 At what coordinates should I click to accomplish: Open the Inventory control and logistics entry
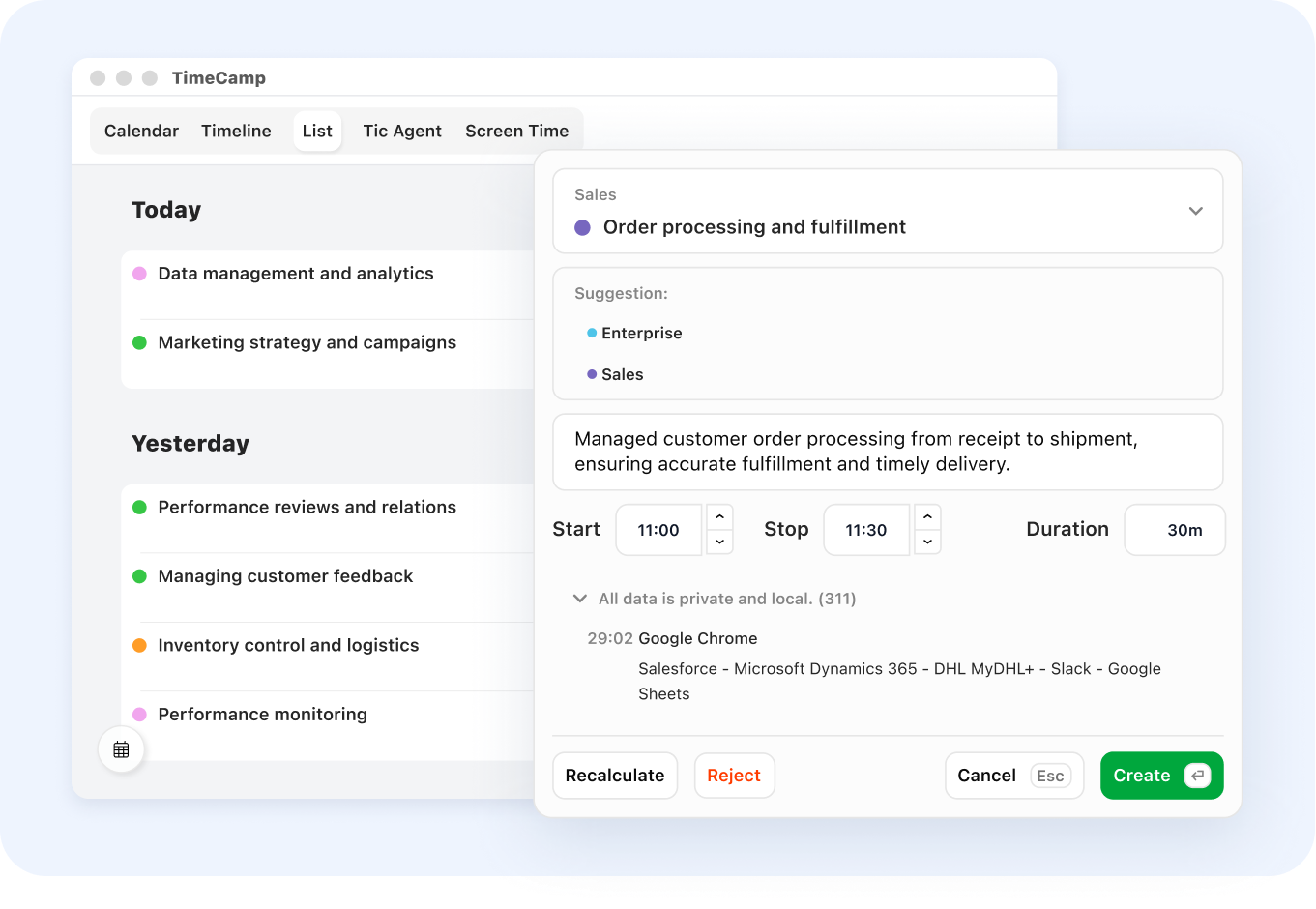pos(288,645)
